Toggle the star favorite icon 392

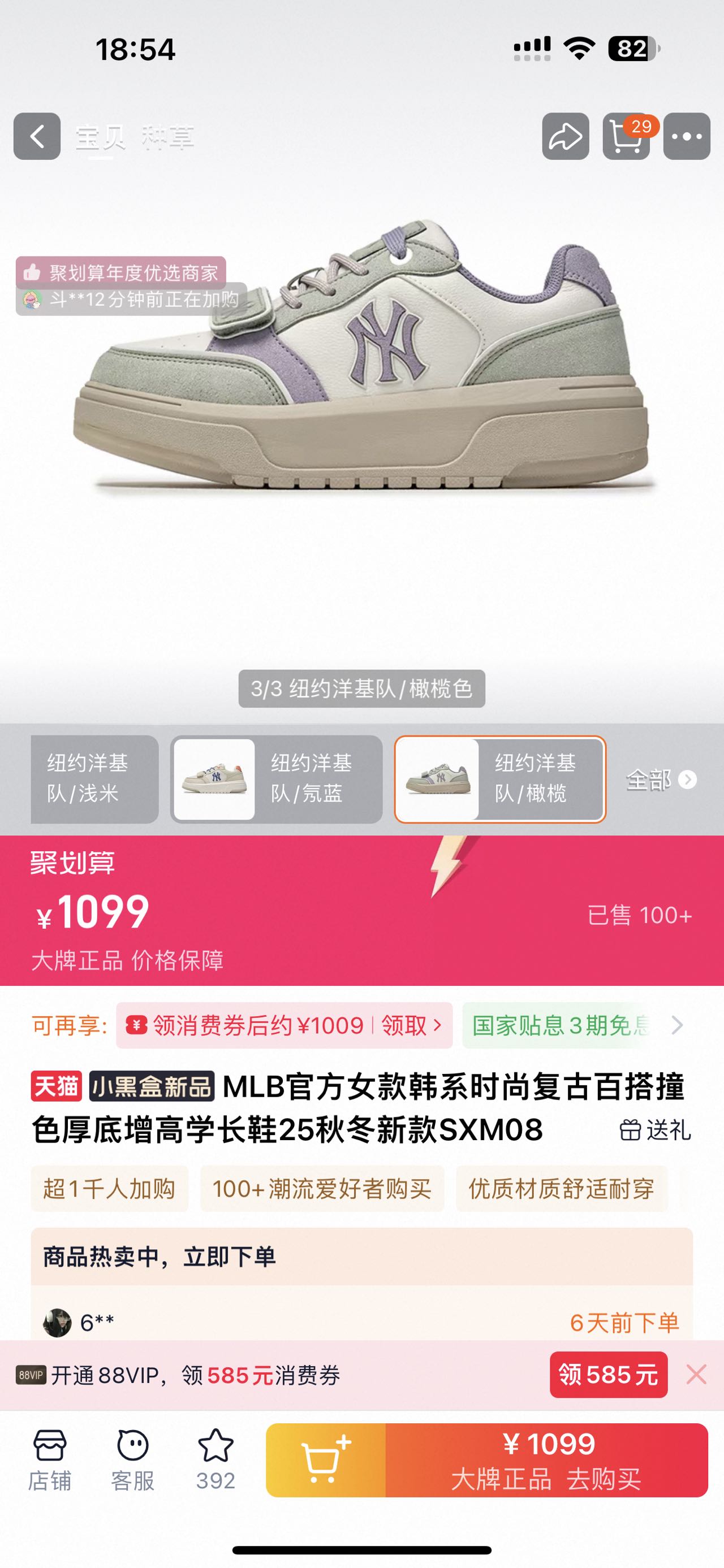(216, 1459)
